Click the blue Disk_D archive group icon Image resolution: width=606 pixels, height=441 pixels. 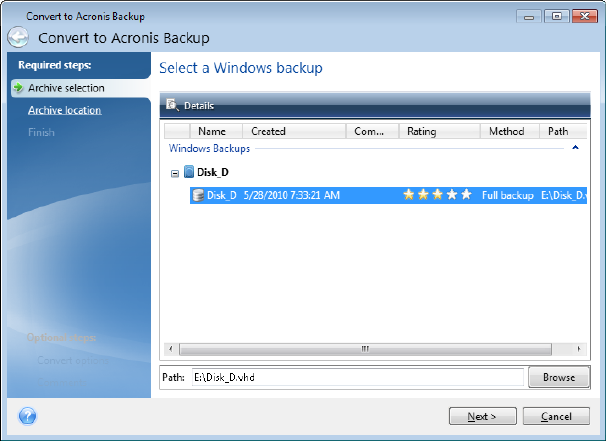(189, 172)
